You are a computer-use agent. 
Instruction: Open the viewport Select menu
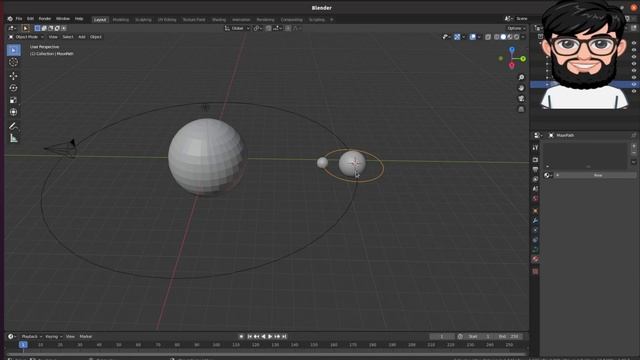(68, 37)
